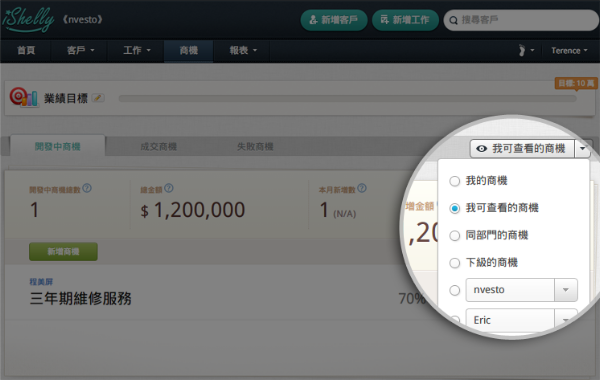
Task: Switch to 成交商機 tab
Action: click(158, 147)
